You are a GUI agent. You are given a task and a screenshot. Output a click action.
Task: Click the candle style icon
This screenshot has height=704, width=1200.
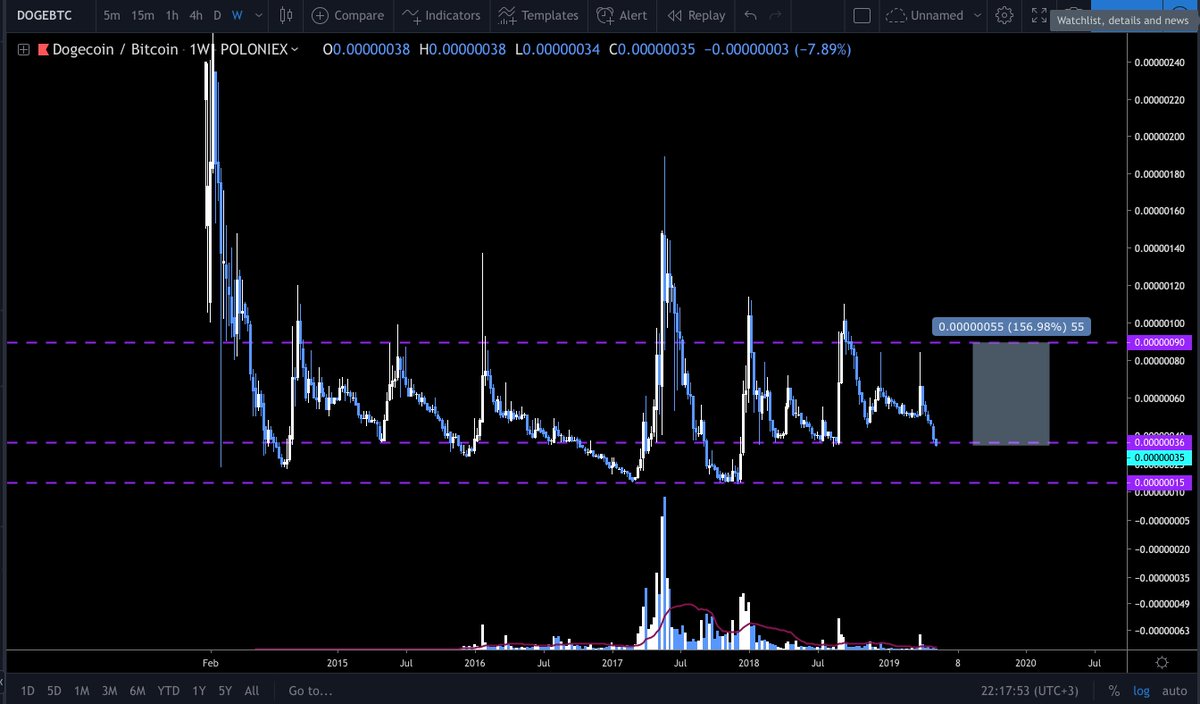(x=285, y=15)
